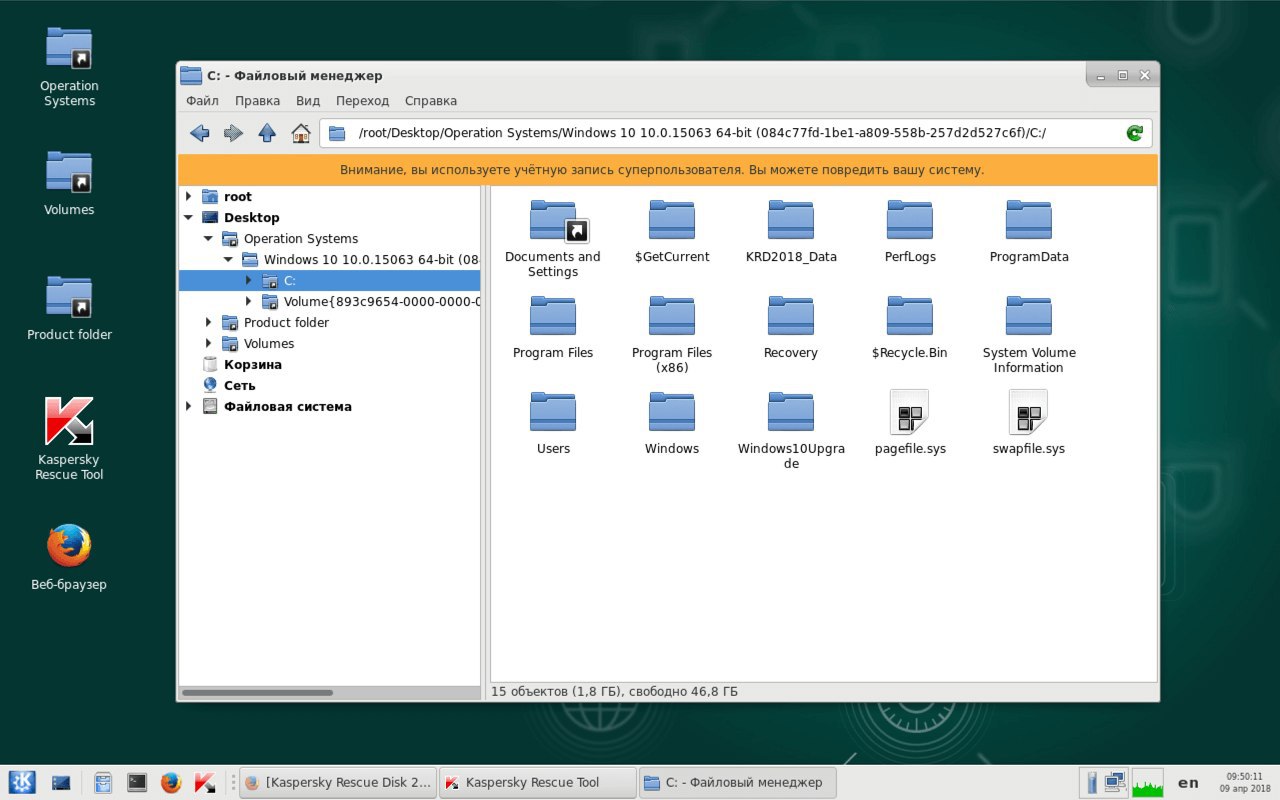The image size is (1280, 800).
Task: Click the location path input field
Action: tap(735, 133)
